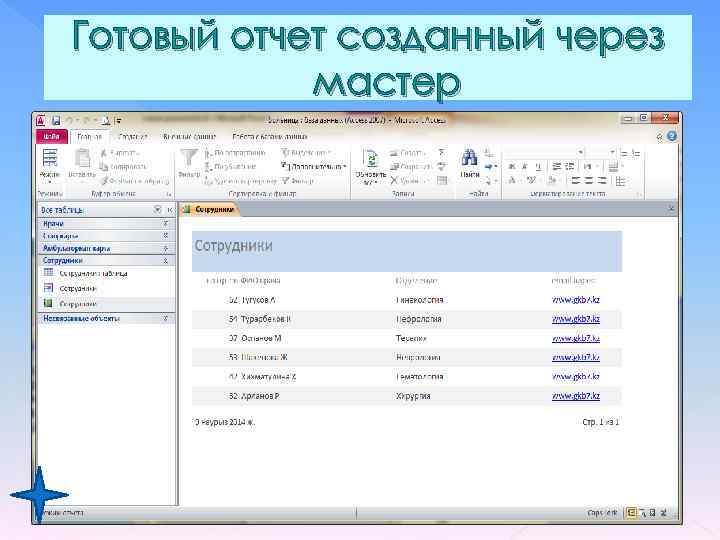Open www.gkb7.kz link in Хирургия row
Viewport: 720px width, 540px height.
[x=576, y=396]
